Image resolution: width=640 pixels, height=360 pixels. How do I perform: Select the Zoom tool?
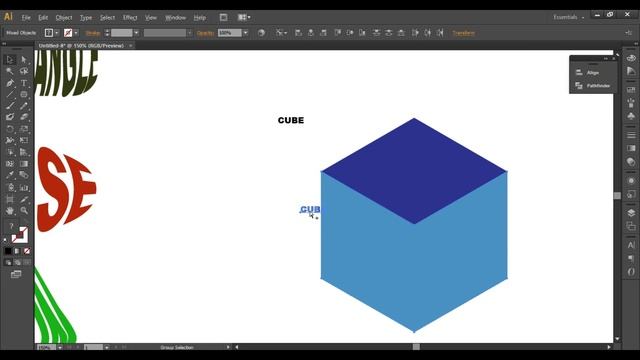point(24,211)
